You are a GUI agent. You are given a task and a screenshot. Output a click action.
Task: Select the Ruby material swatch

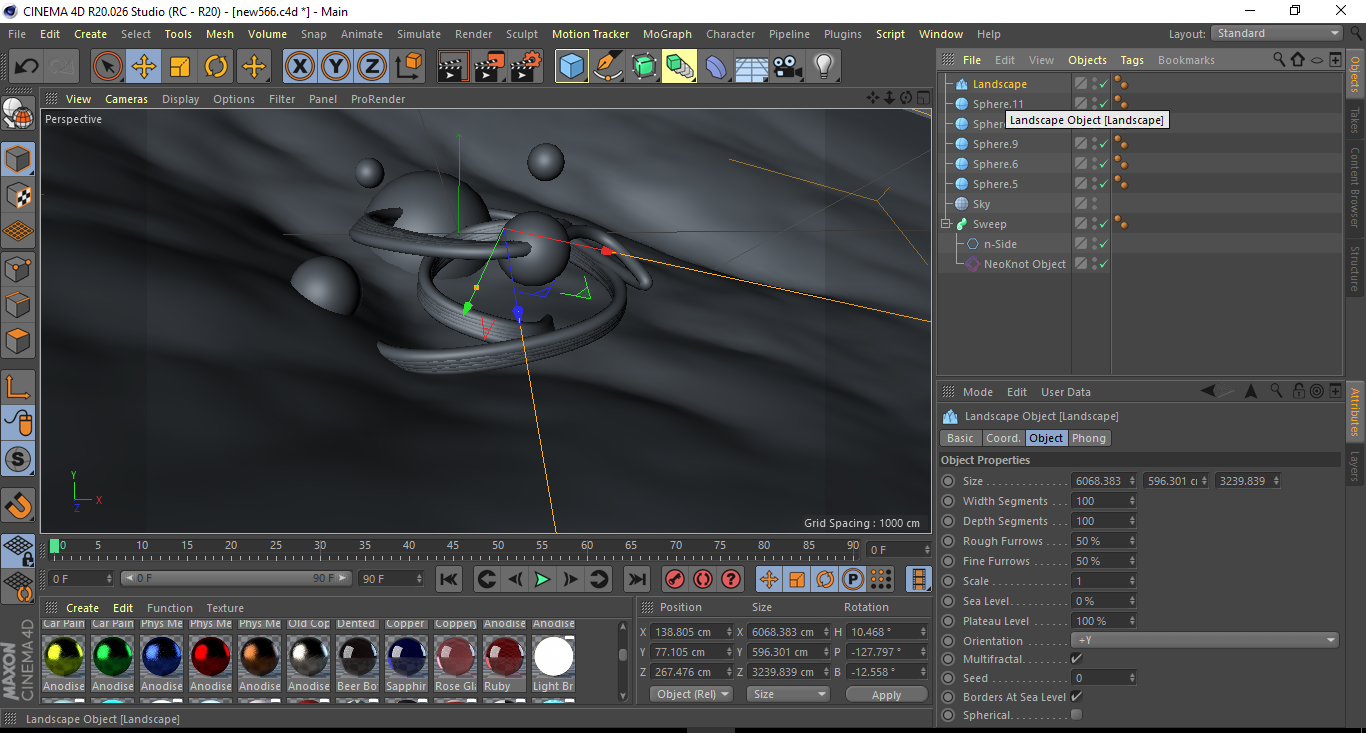[505, 657]
